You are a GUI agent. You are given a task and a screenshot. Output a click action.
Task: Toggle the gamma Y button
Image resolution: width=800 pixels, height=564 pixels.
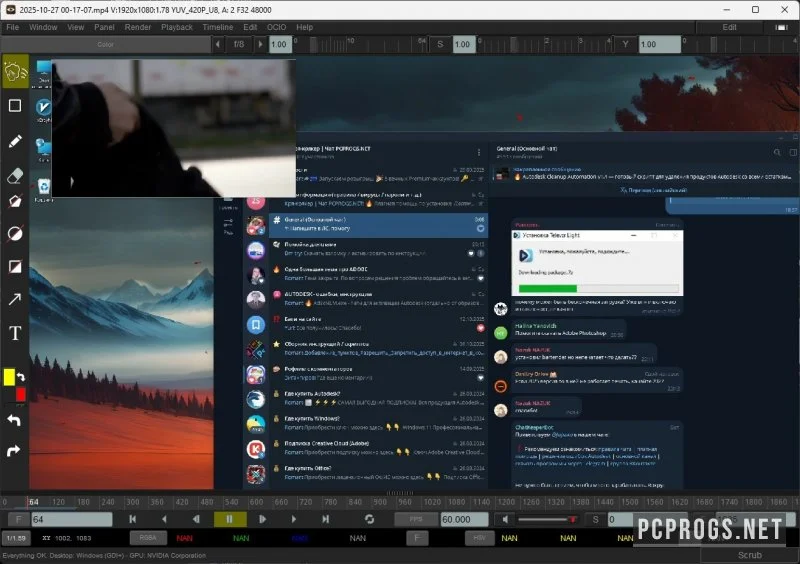click(626, 44)
